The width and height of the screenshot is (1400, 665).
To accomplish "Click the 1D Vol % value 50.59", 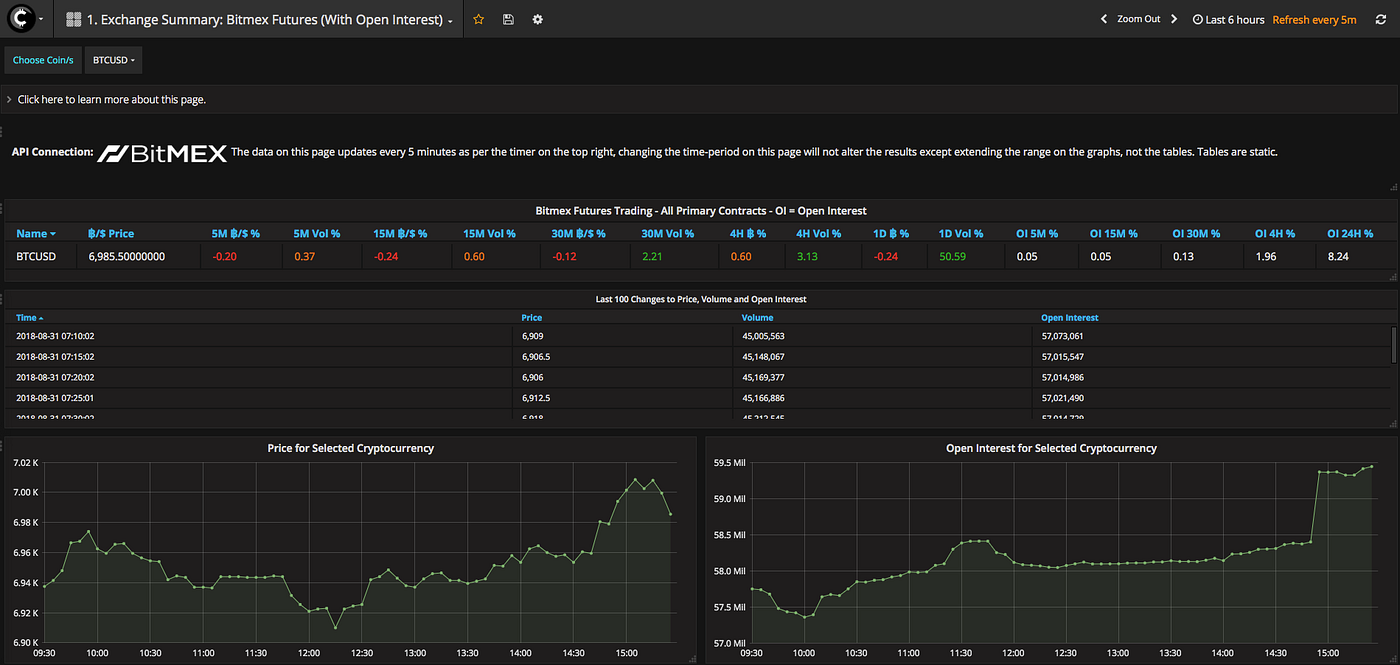I will tap(952, 256).
